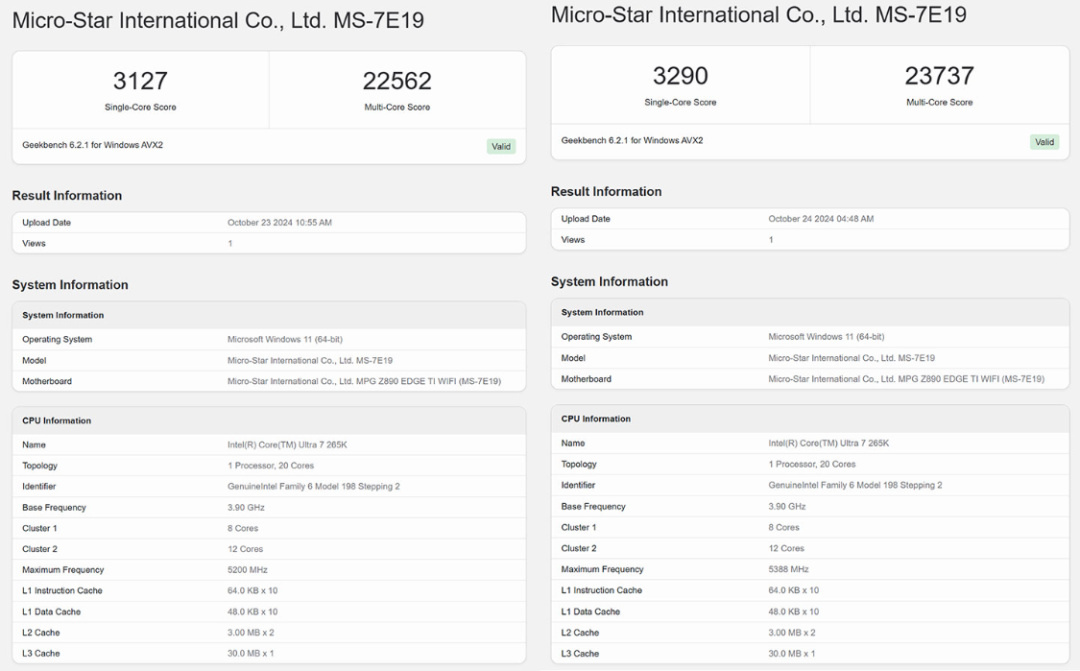The width and height of the screenshot is (1080, 671).
Task: Click the Valid badge beside the 3127 result
Action: pyautogui.click(x=501, y=146)
